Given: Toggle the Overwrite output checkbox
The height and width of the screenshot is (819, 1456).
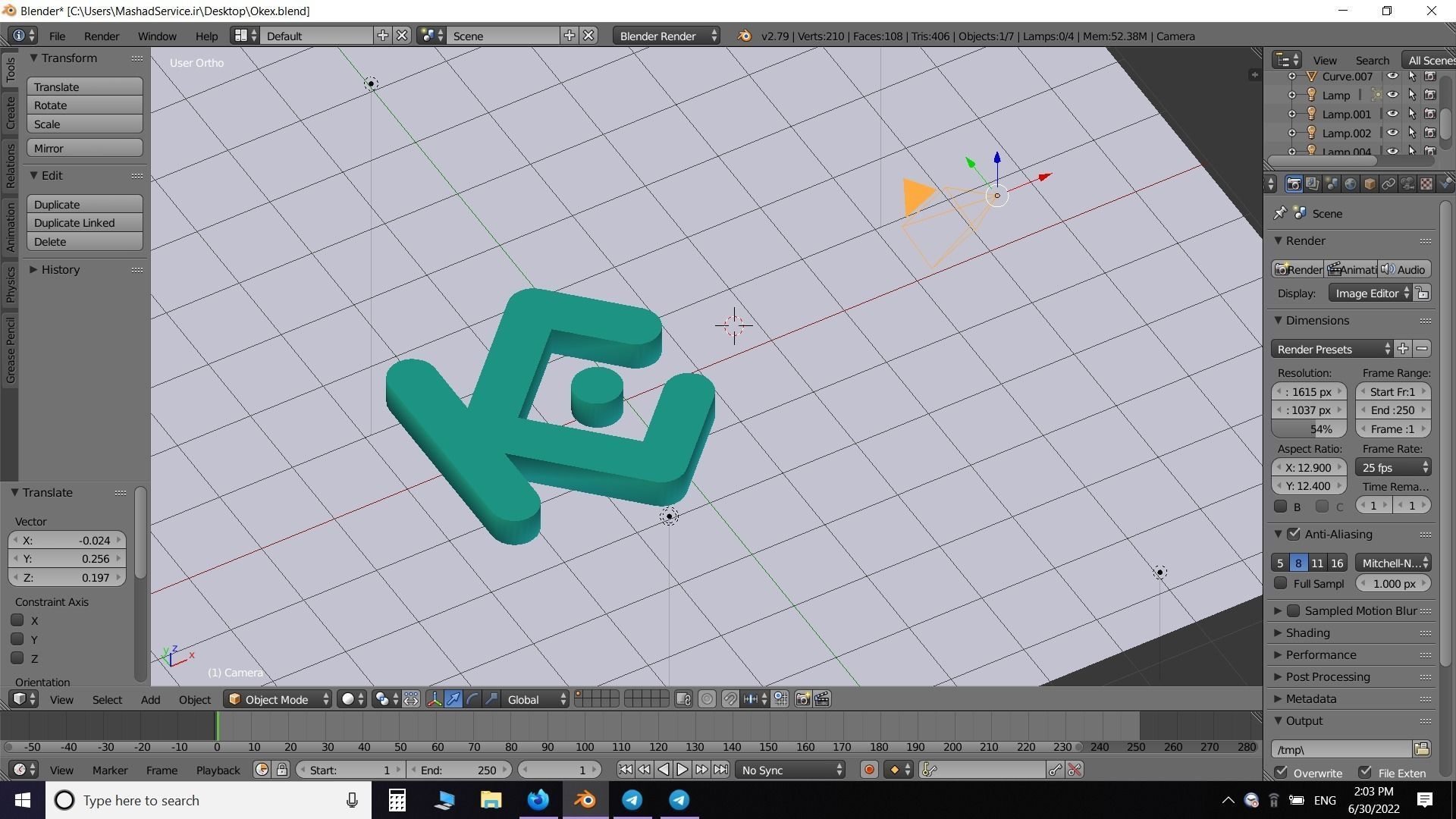Looking at the screenshot, I should point(1282,772).
